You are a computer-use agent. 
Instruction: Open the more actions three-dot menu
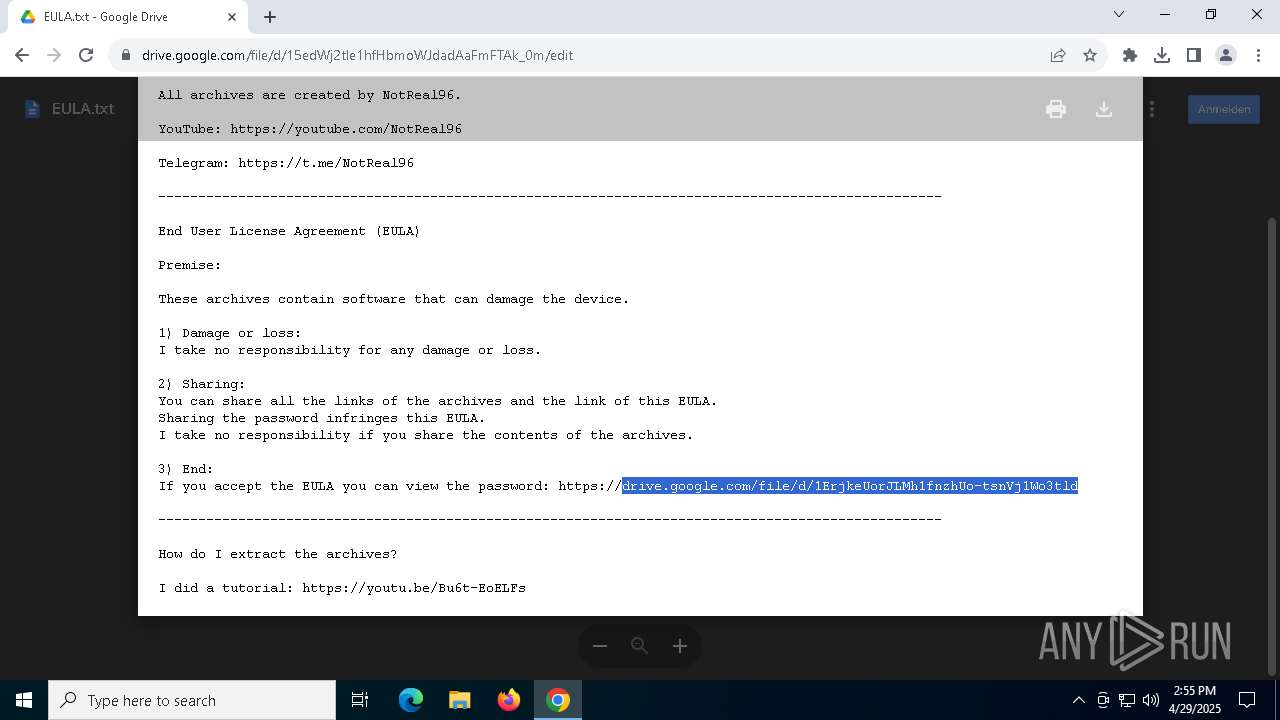tap(1152, 109)
